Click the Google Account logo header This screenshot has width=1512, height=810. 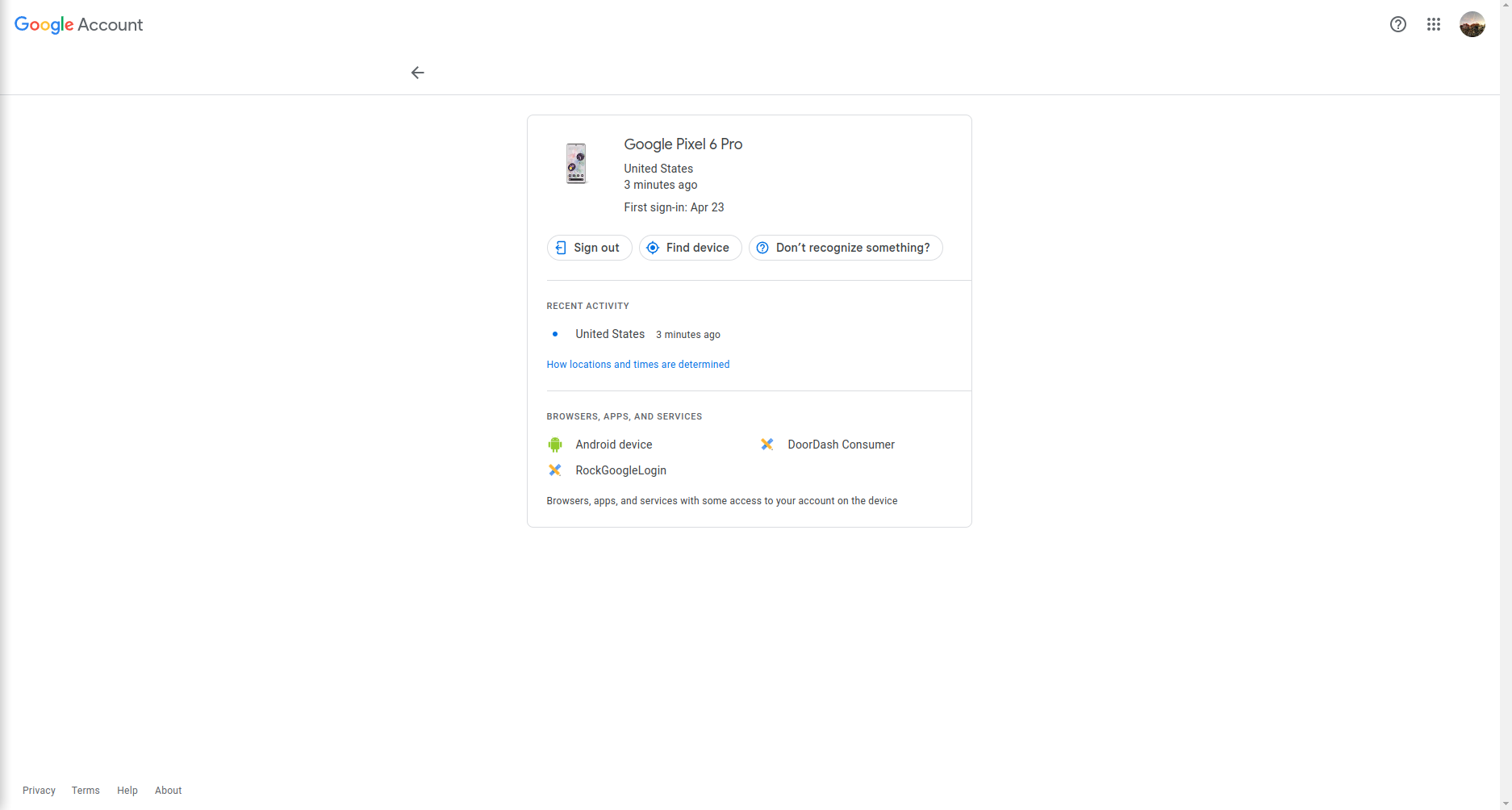[77, 24]
